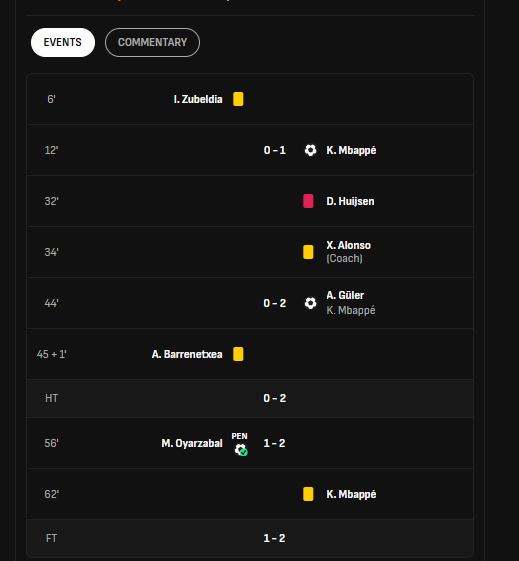Open the Events tab

pos(63,42)
